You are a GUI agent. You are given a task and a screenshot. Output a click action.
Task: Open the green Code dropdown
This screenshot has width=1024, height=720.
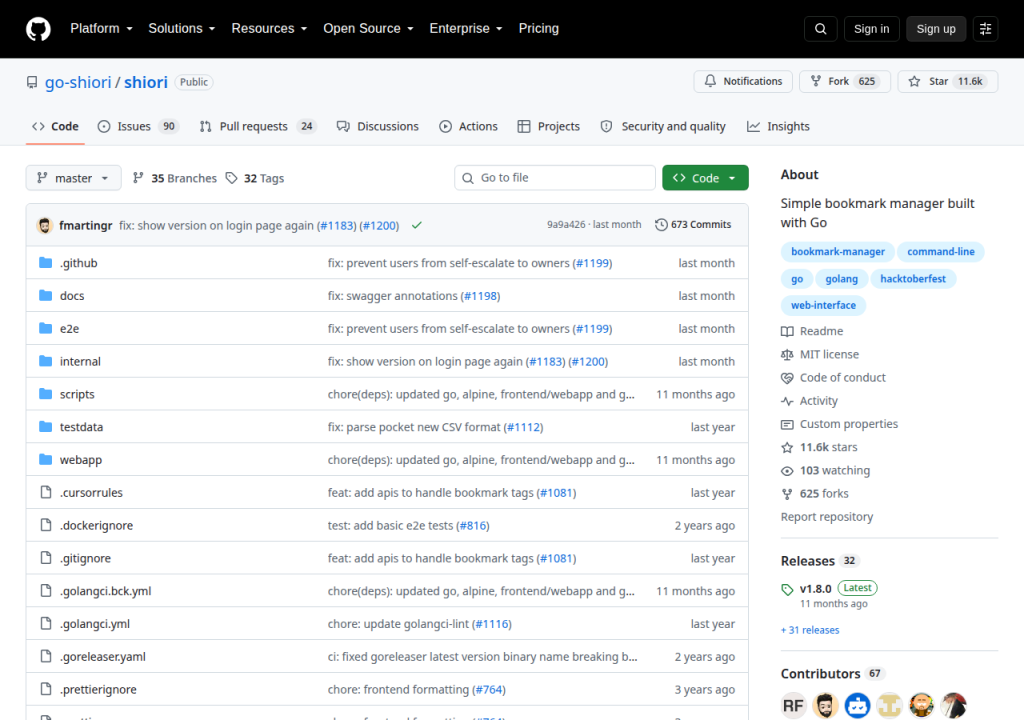pyautogui.click(x=705, y=178)
